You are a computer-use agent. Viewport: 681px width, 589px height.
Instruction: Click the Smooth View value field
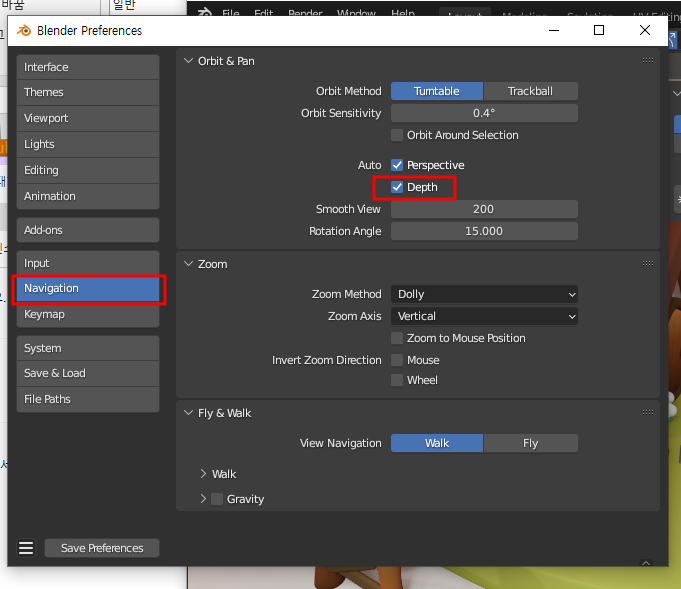click(x=484, y=209)
